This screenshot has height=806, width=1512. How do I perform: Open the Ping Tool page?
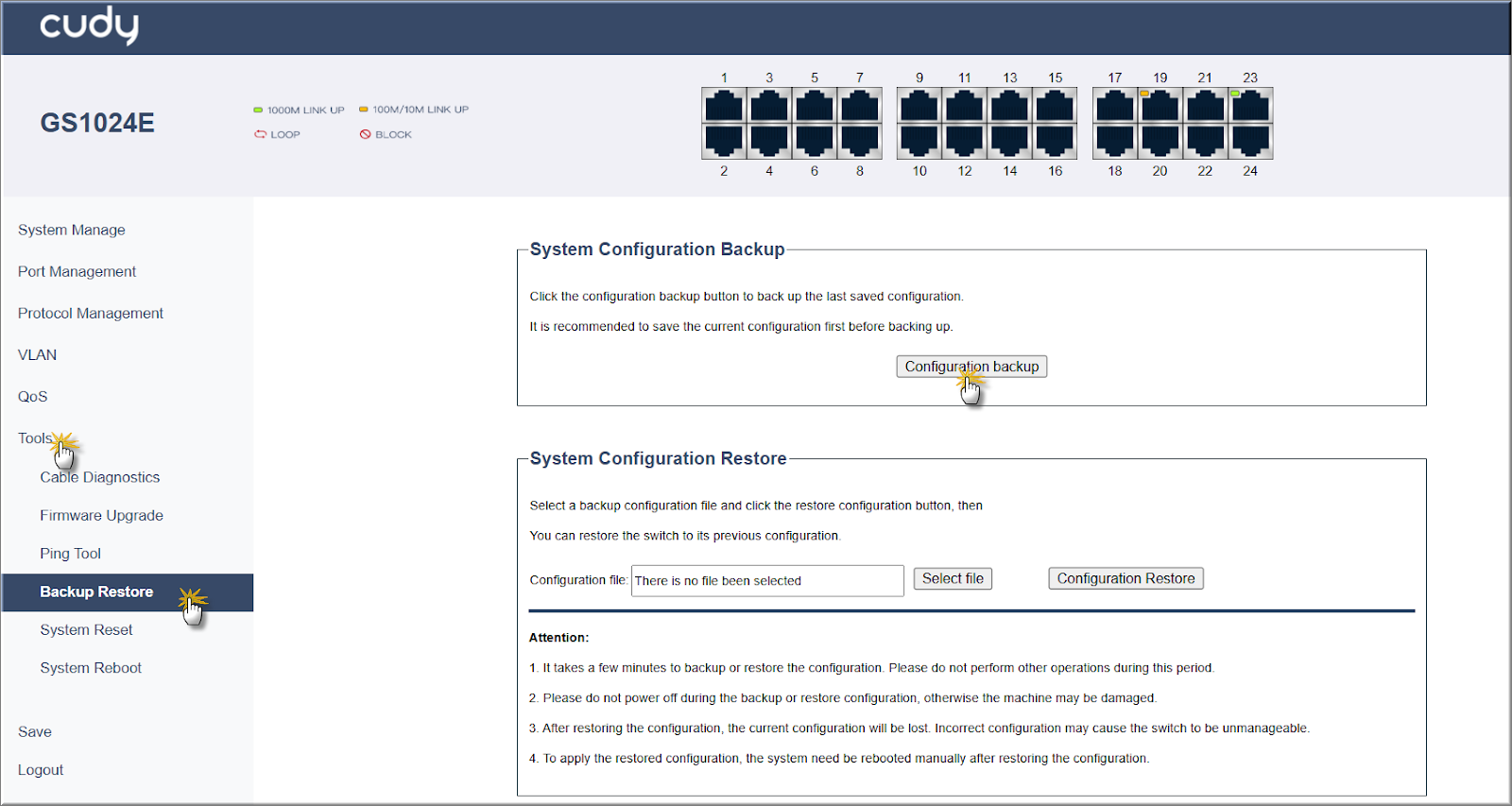click(71, 553)
